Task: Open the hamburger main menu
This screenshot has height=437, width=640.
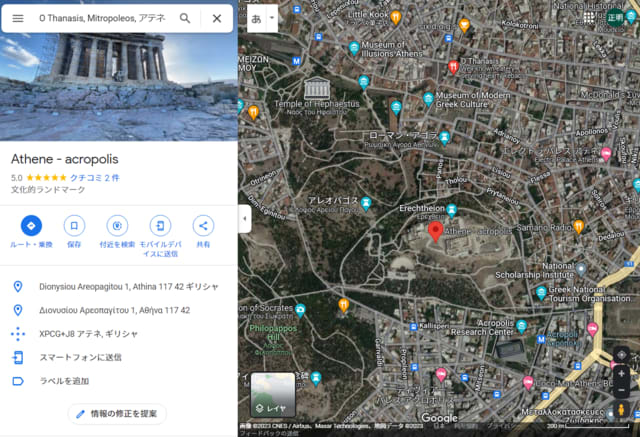Action: 18,18
